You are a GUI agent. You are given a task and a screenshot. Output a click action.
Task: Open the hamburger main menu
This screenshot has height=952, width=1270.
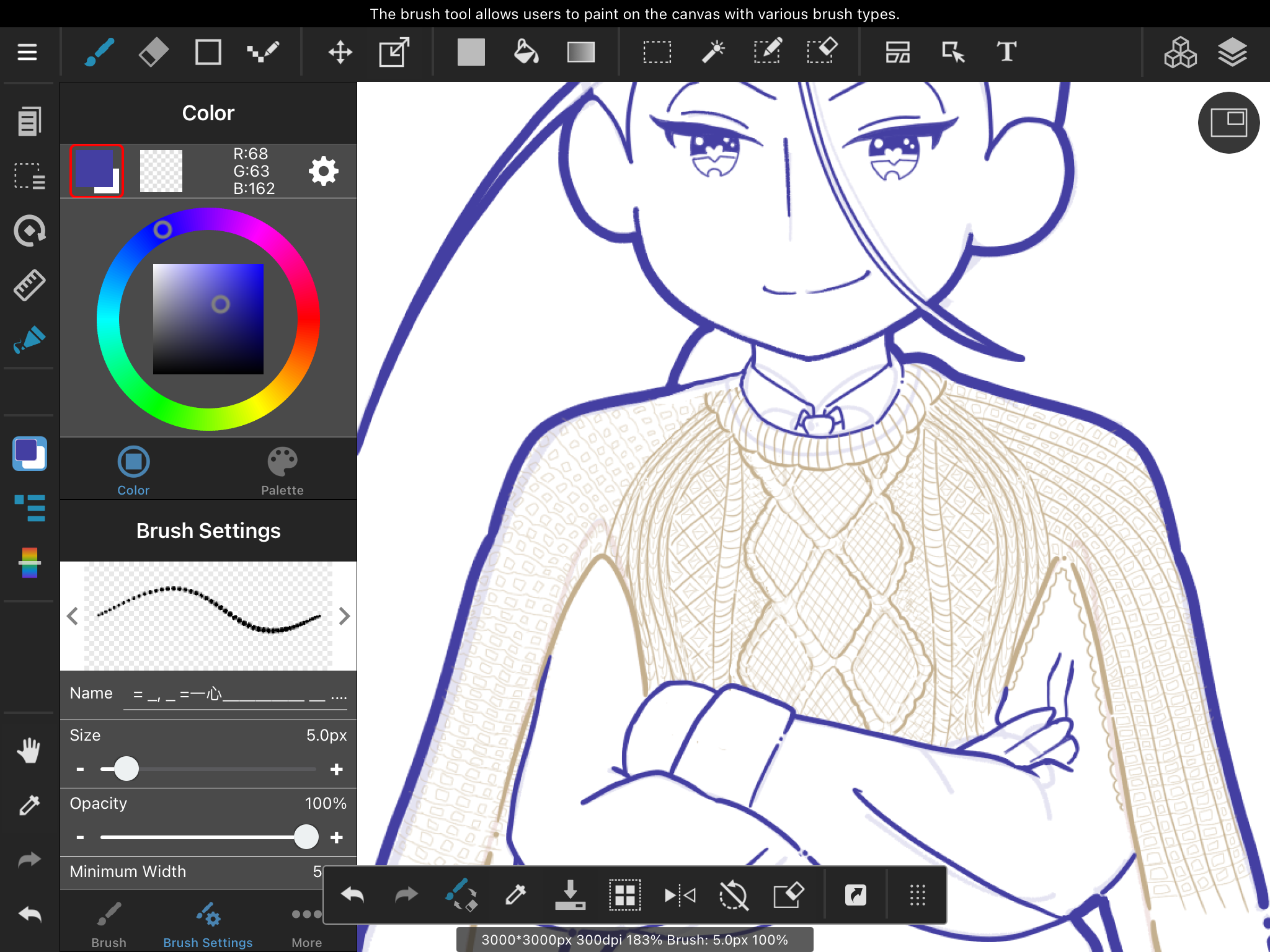[x=27, y=52]
